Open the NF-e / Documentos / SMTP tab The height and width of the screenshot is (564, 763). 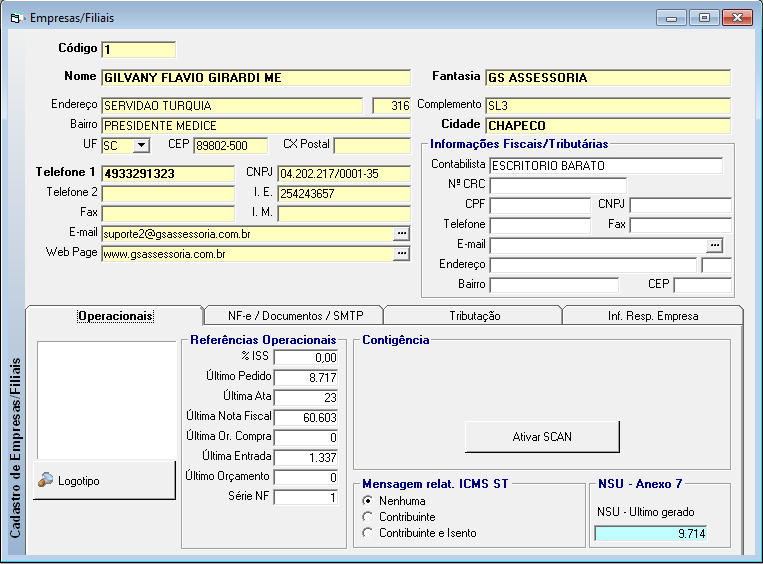[x=293, y=316]
